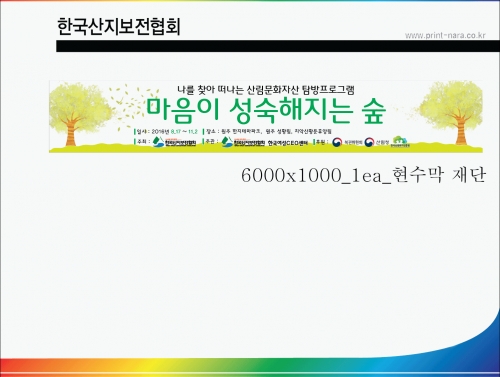Image resolution: width=500 pixels, height=377 pixels.
Task: Click the black header divider bar
Action: (278, 46)
